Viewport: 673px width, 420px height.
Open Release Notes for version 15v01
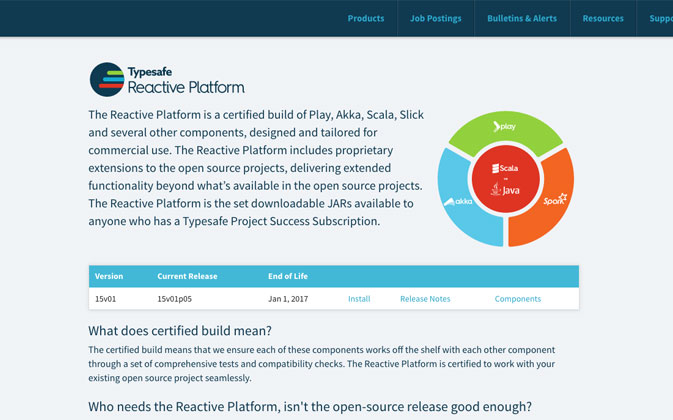(x=425, y=299)
